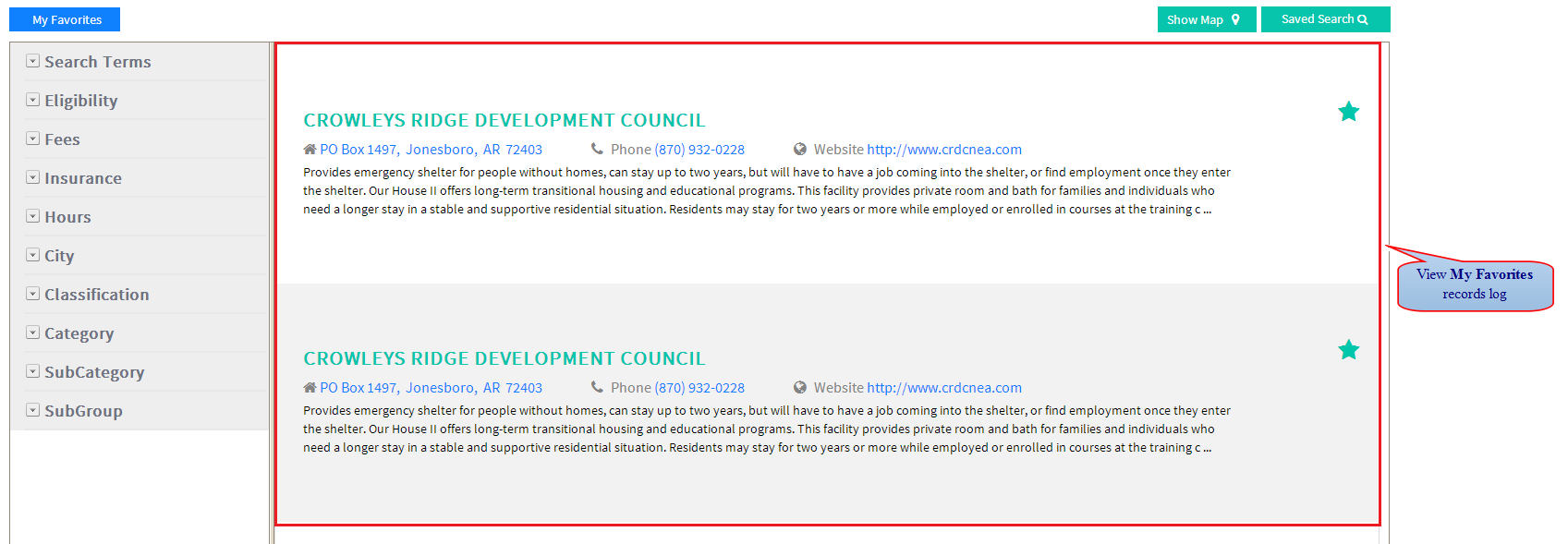Image resolution: width=1568 pixels, height=544 pixels.
Task: Open www.crdcnea.com link in the second listing
Action: pos(944,388)
